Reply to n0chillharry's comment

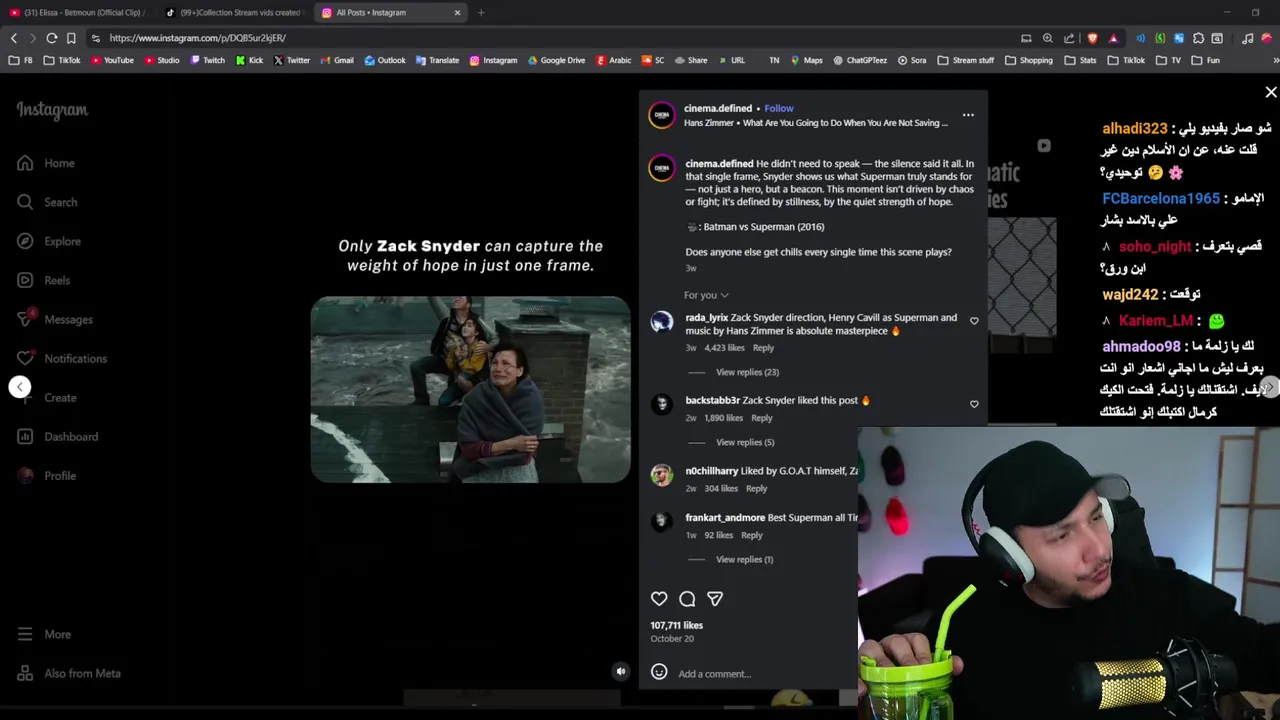point(756,488)
